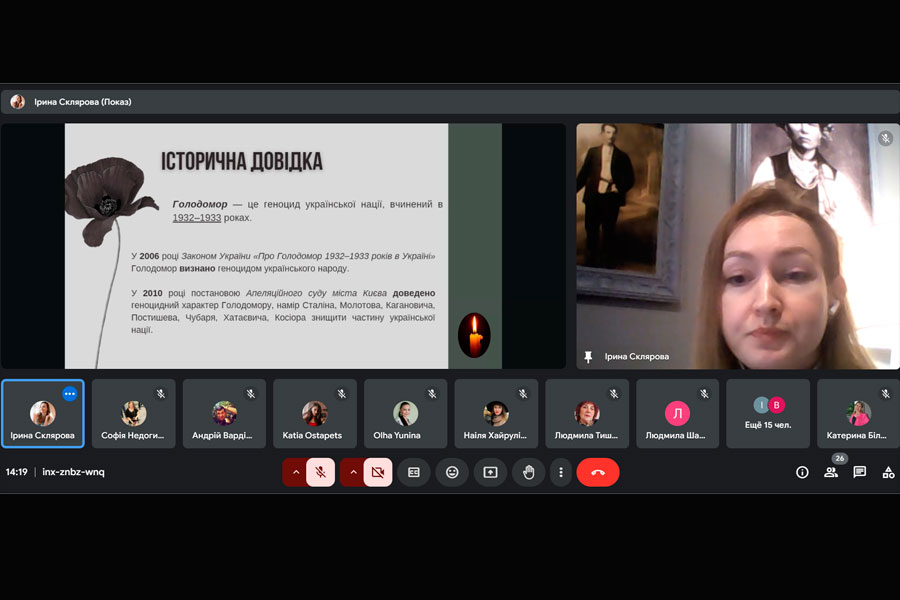Select Софія Недоги... participant tile
The image size is (900, 600).
133,413
